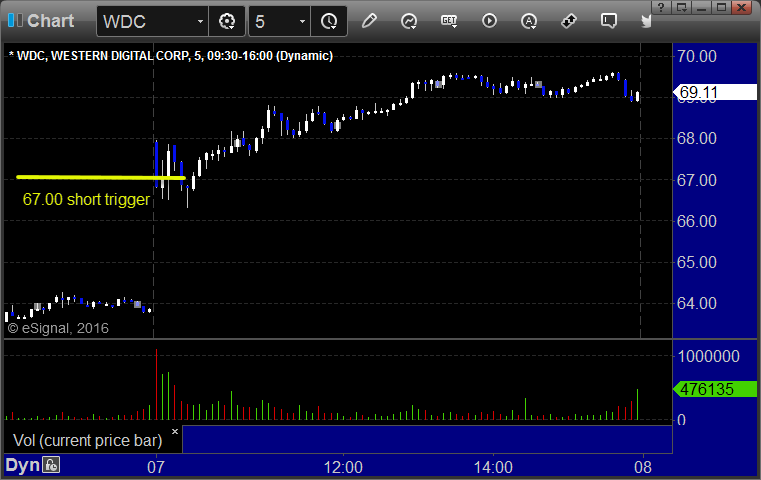Open the clock time template icon
Viewport: 761px width, 480px height.
click(x=329, y=21)
